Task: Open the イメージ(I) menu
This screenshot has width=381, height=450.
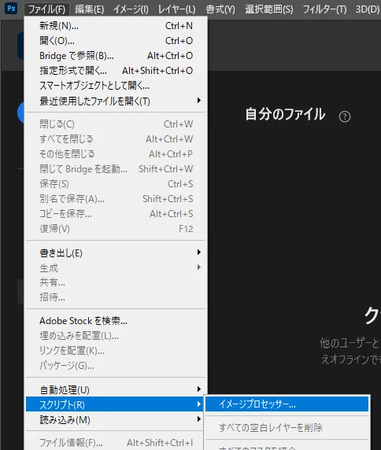Action: 131,9
